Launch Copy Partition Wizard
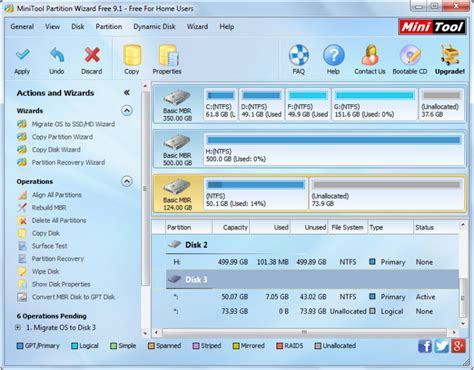This screenshot has width=474, height=370. 62,137
